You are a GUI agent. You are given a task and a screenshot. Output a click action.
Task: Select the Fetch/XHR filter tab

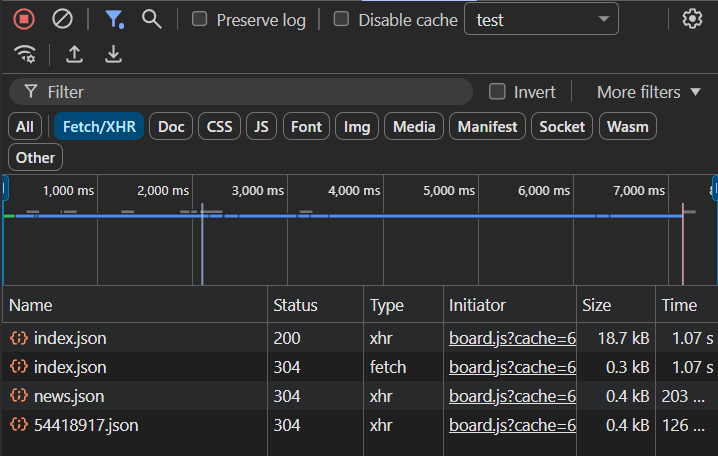[x=99, y=127]
